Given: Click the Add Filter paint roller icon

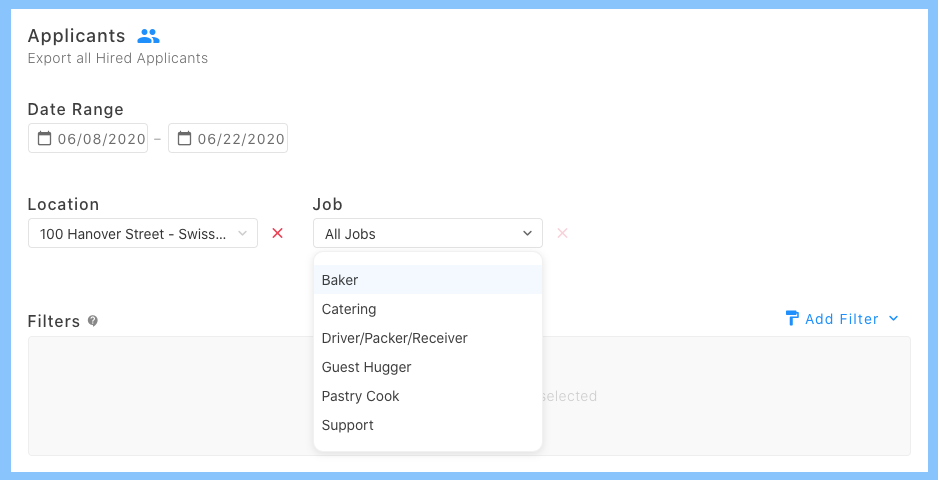Looking at the screenshot, I should tap(792, 319).
